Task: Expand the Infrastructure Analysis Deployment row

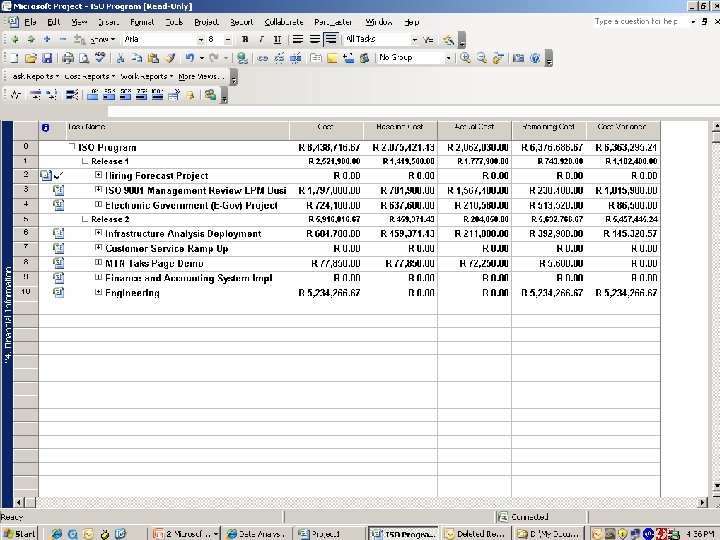Action: (x=98, y=233)
